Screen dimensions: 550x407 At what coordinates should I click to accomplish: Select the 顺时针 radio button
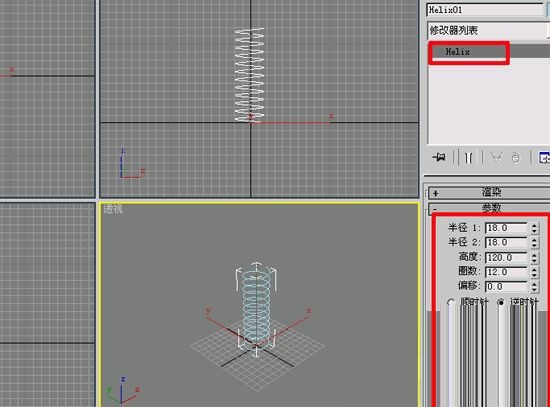(x=451, y=302)
